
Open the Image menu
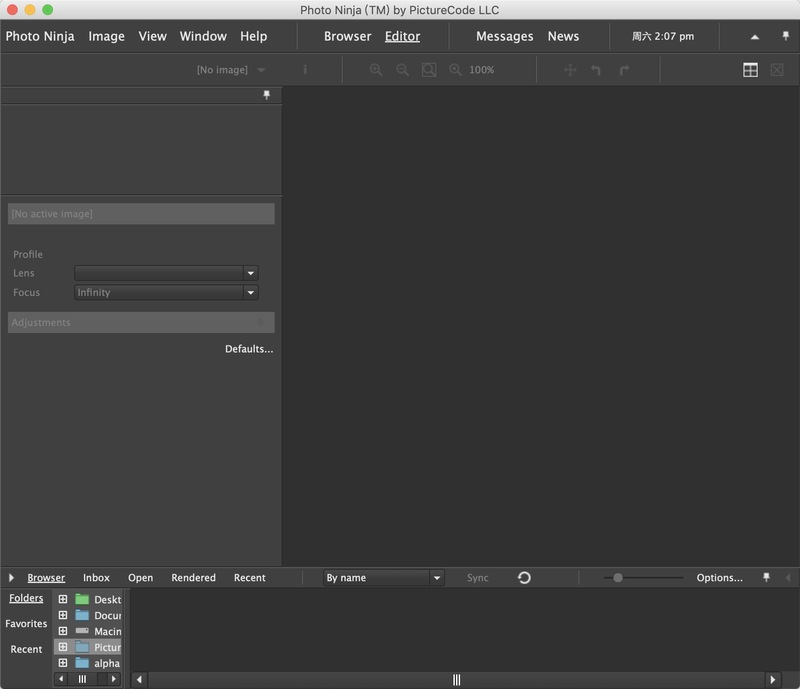(x=107, y=36)
